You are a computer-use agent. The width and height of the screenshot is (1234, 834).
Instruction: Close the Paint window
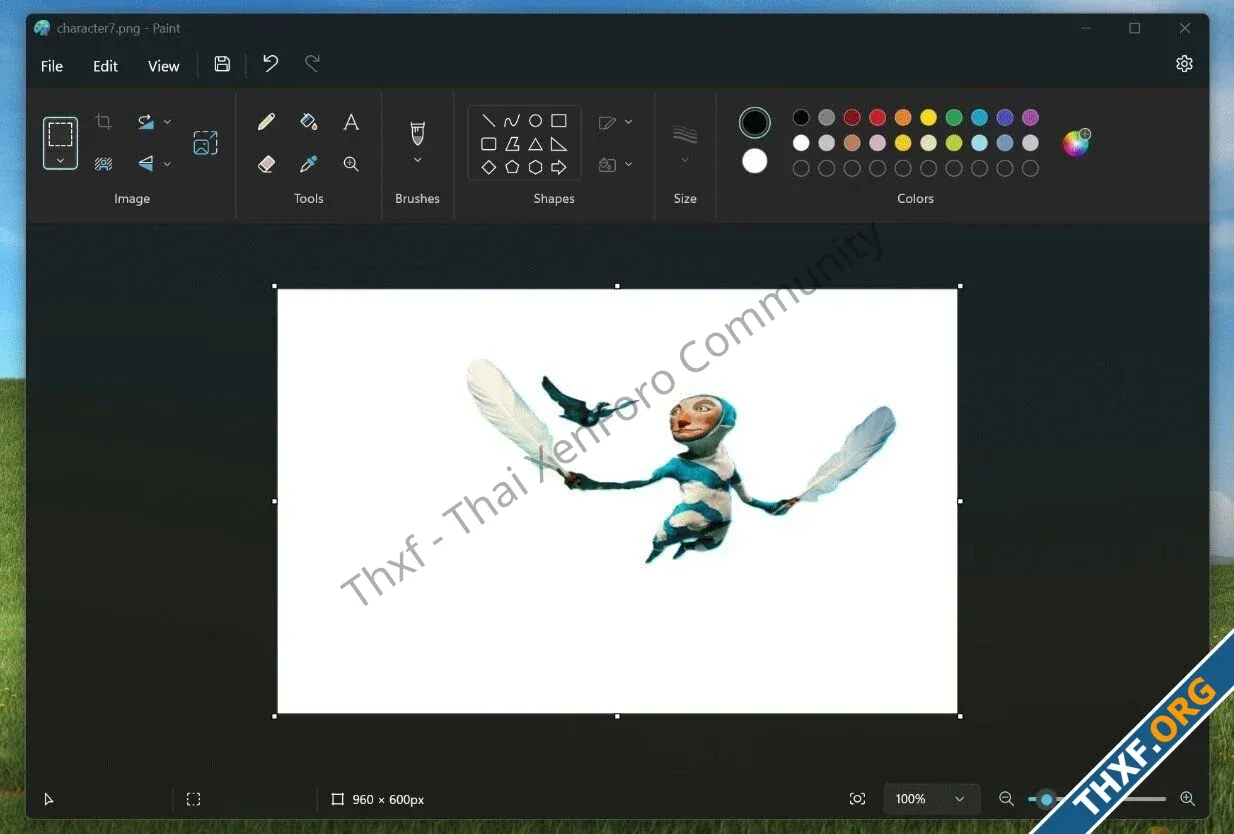tap(1185, 29)
